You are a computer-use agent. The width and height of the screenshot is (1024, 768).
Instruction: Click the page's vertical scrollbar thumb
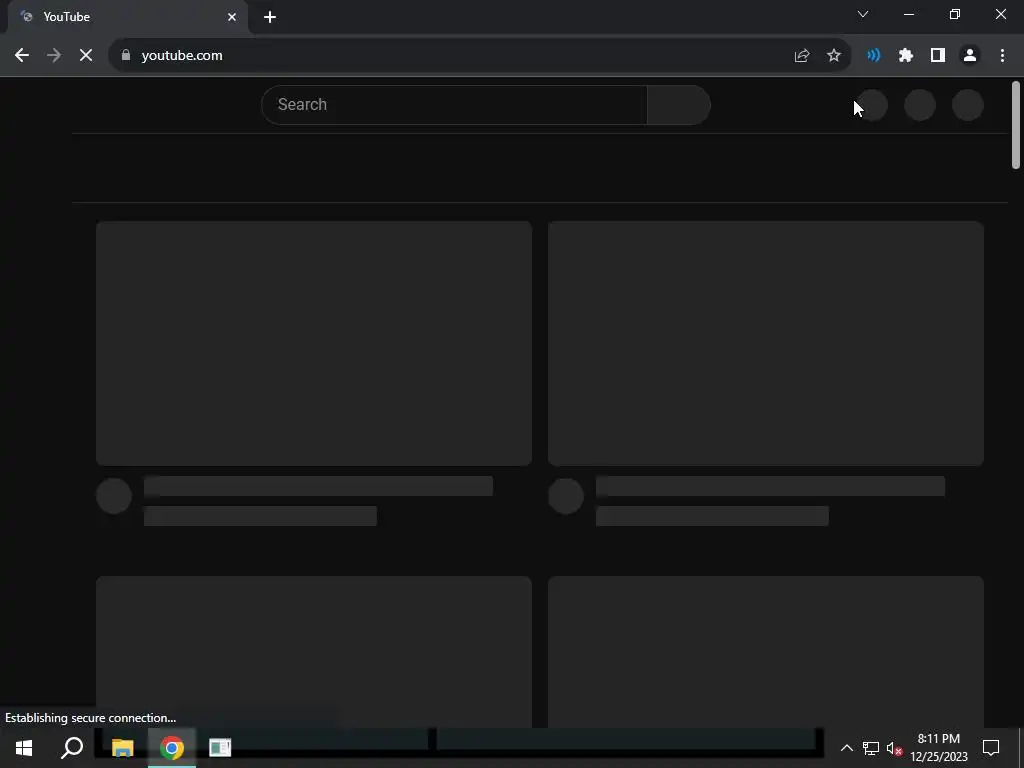pyautogui.click(x=1016, y=125)
